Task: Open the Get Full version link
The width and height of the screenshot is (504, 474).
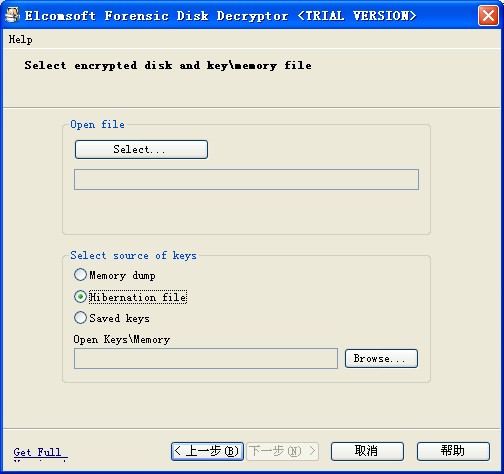Action: (40, 453)
